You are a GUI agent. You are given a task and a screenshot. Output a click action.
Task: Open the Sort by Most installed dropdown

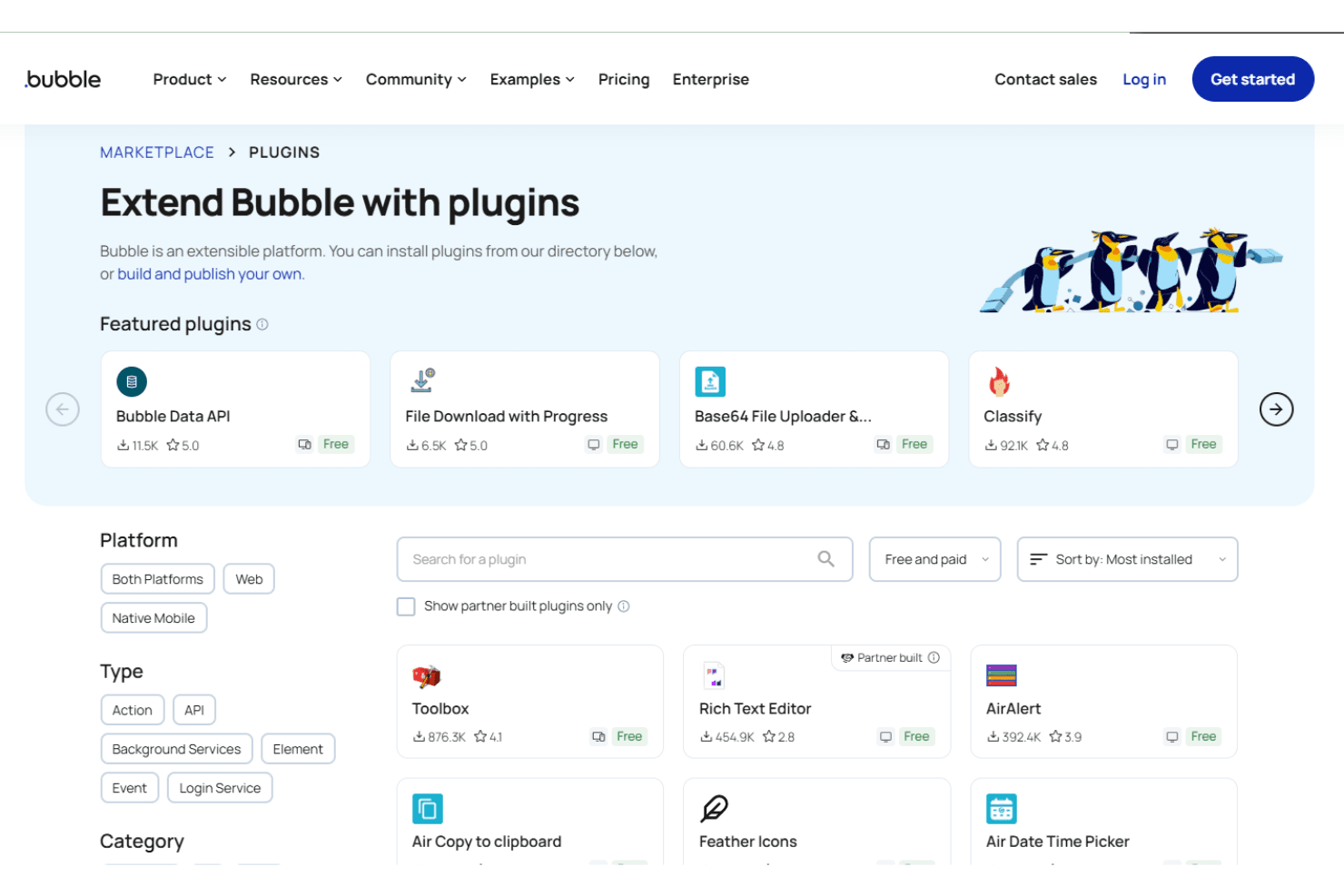[1127, 559]
